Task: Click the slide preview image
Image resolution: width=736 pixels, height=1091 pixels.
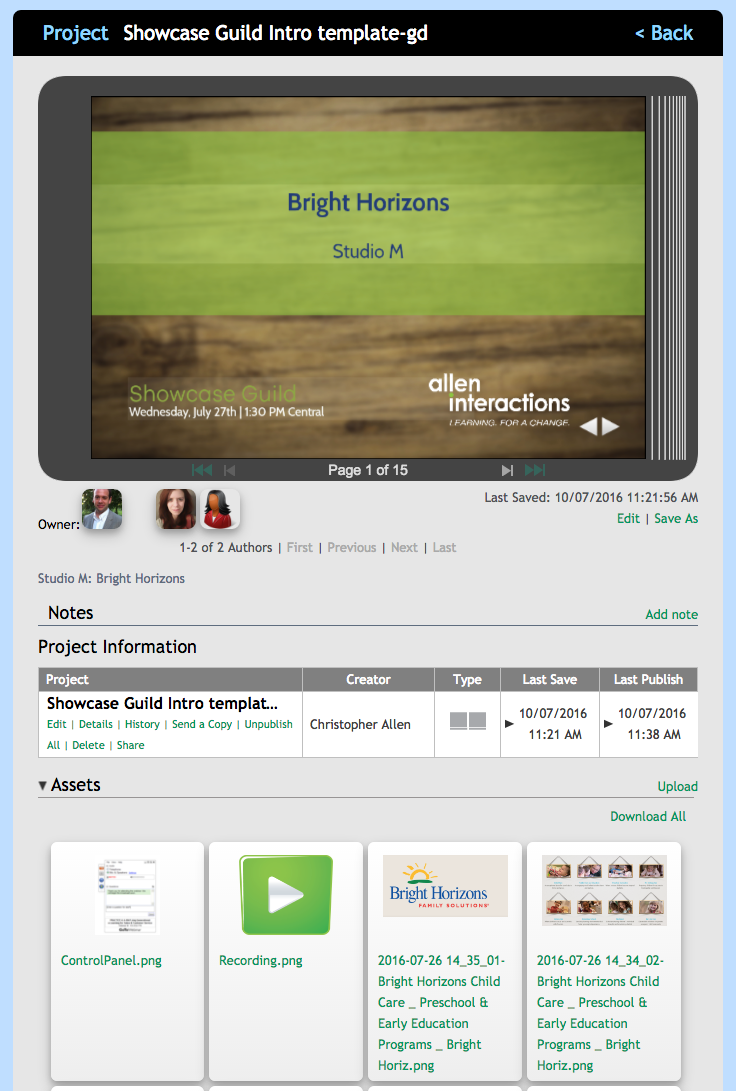Action: (368, 278)
